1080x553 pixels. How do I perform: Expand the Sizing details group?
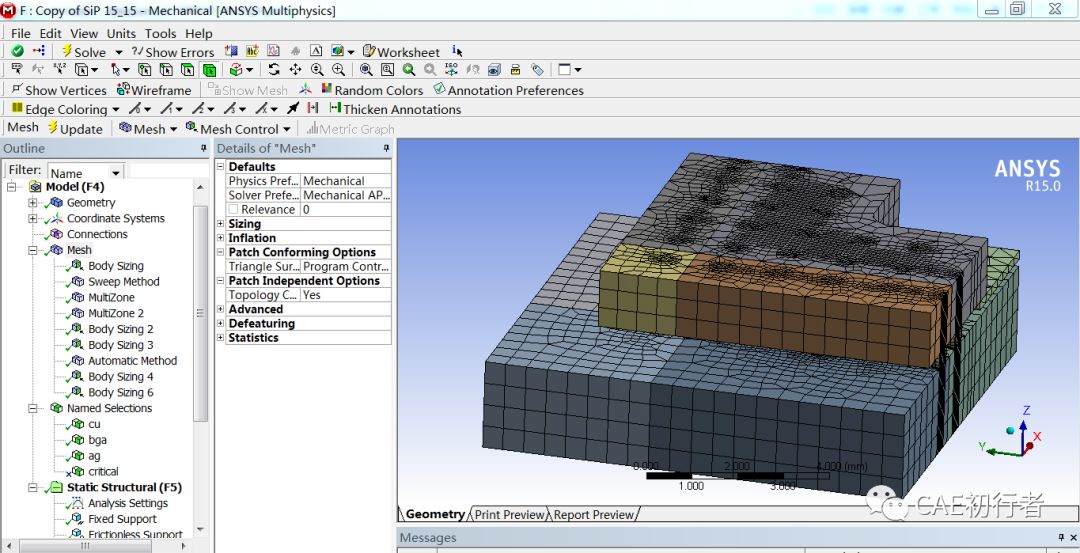[x=220, y=224]
